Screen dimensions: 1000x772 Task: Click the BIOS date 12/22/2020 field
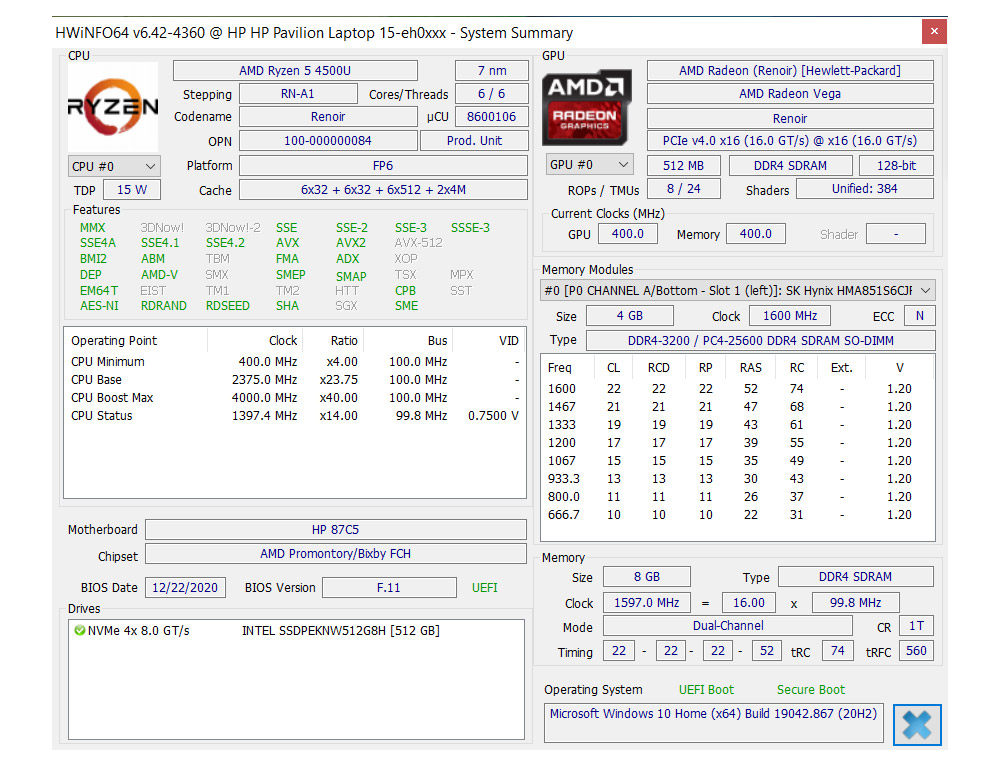(185, 588)
